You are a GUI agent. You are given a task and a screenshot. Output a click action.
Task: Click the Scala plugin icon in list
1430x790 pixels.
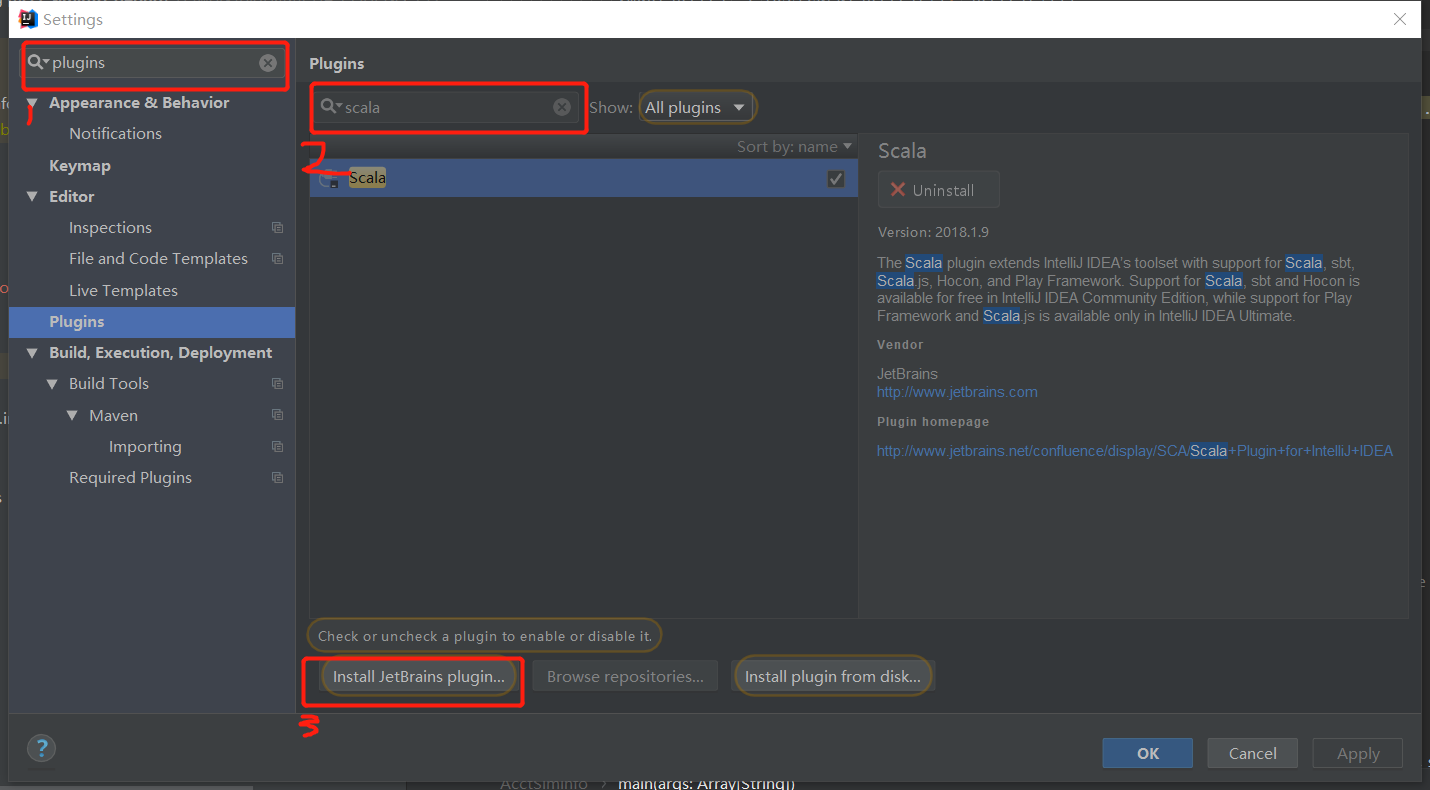328,179
